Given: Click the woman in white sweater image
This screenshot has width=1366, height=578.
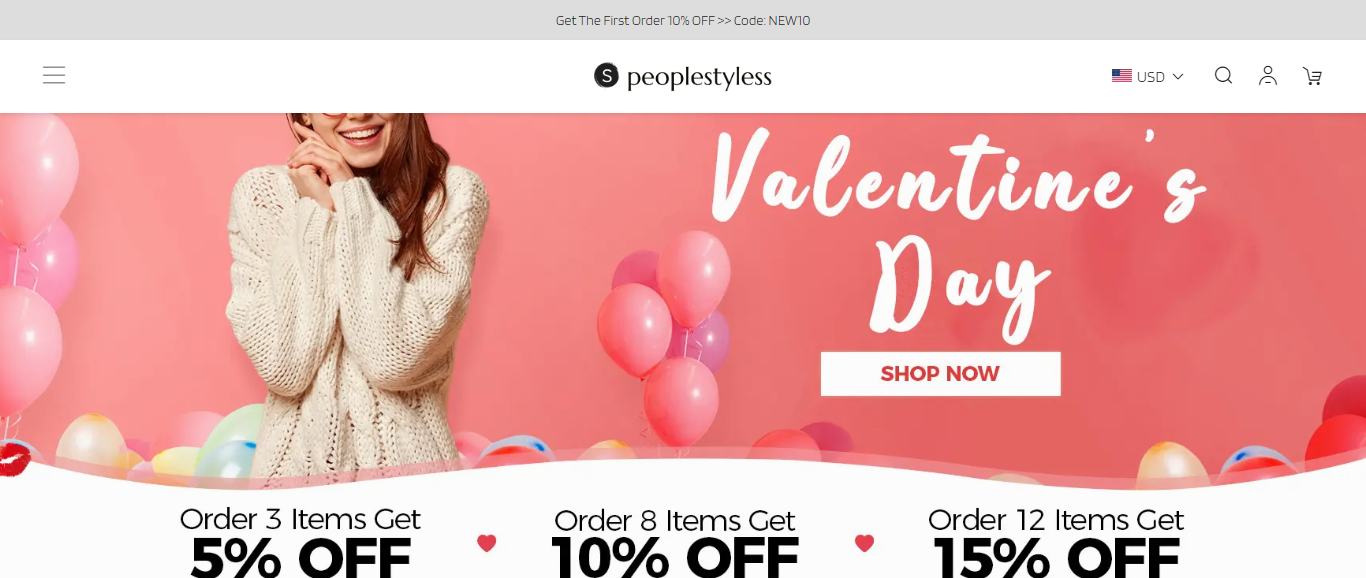Looking at the screenshot, I should click(355, 280).
